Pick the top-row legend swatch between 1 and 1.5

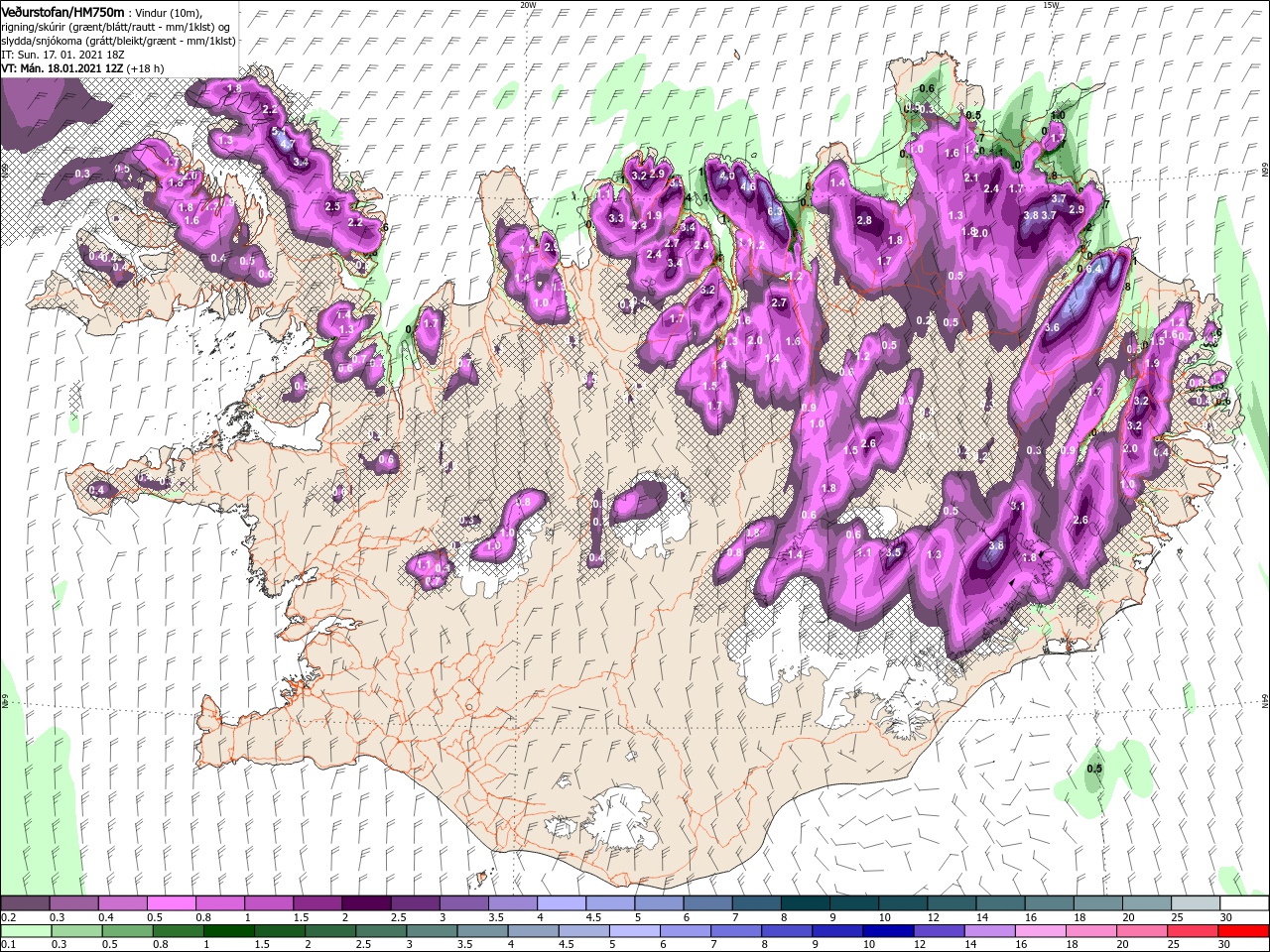(x=268, y=903)
